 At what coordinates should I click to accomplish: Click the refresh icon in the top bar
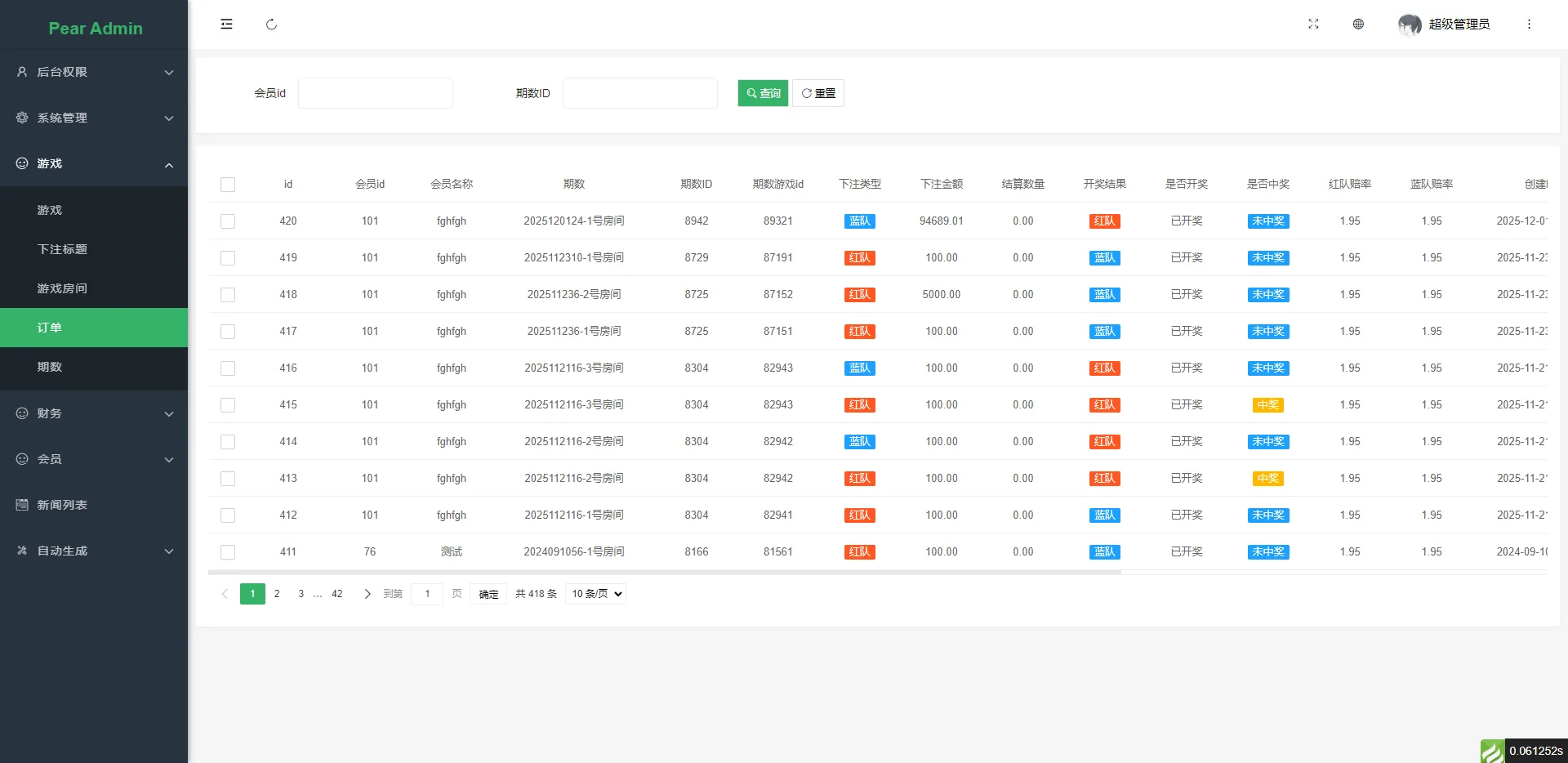(x=271, y=25)
